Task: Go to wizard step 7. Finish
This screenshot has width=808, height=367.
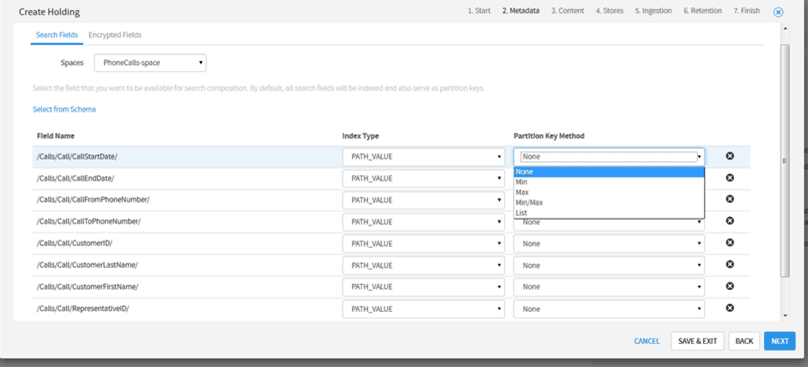Action: [747, 11]
